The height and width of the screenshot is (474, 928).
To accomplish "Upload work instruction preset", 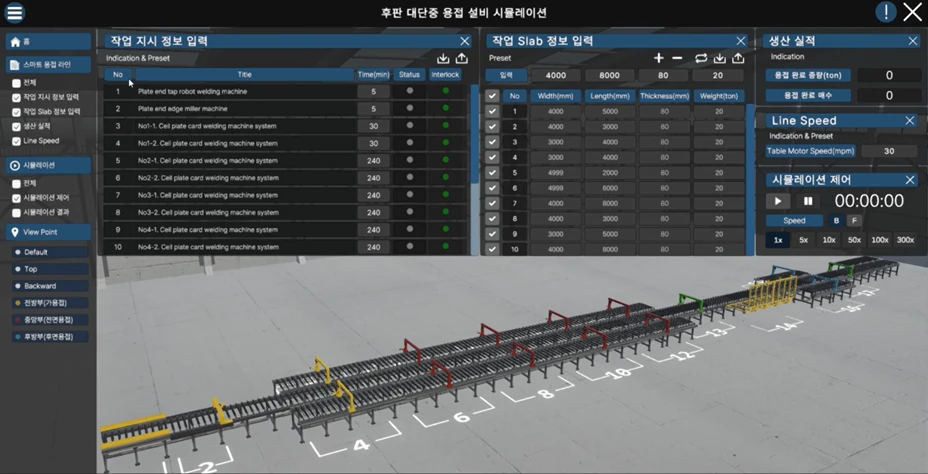I will coord(462,58).
